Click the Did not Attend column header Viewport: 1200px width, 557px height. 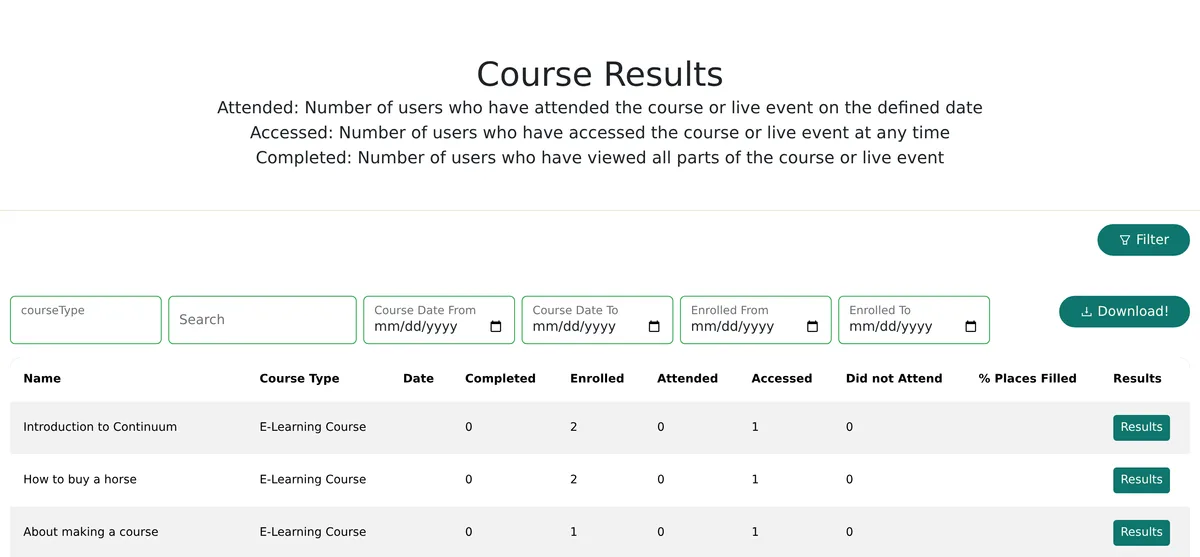[894, 379]
